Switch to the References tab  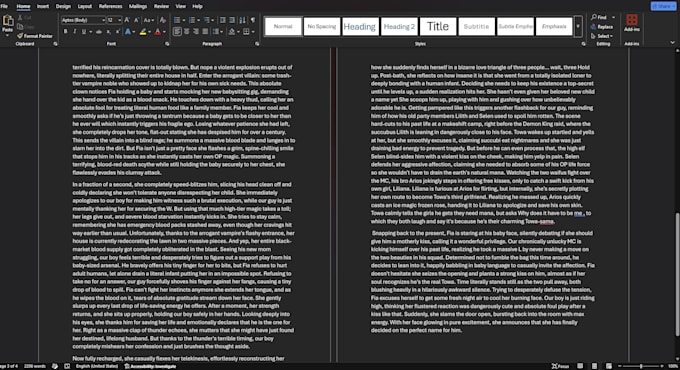click(x=111, y=7)
